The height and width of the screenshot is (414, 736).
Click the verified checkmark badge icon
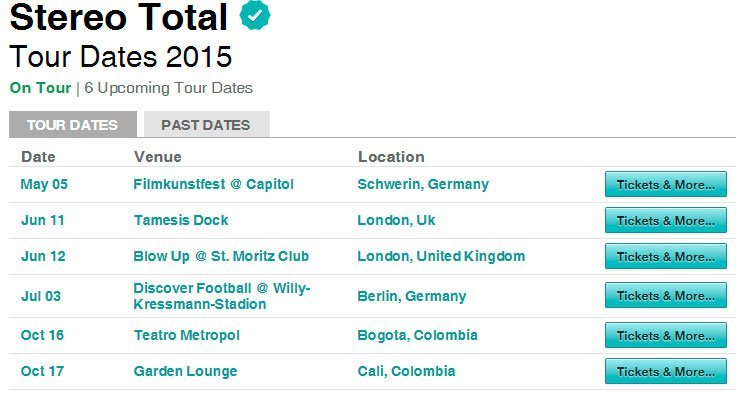click(x=255, y=17)
